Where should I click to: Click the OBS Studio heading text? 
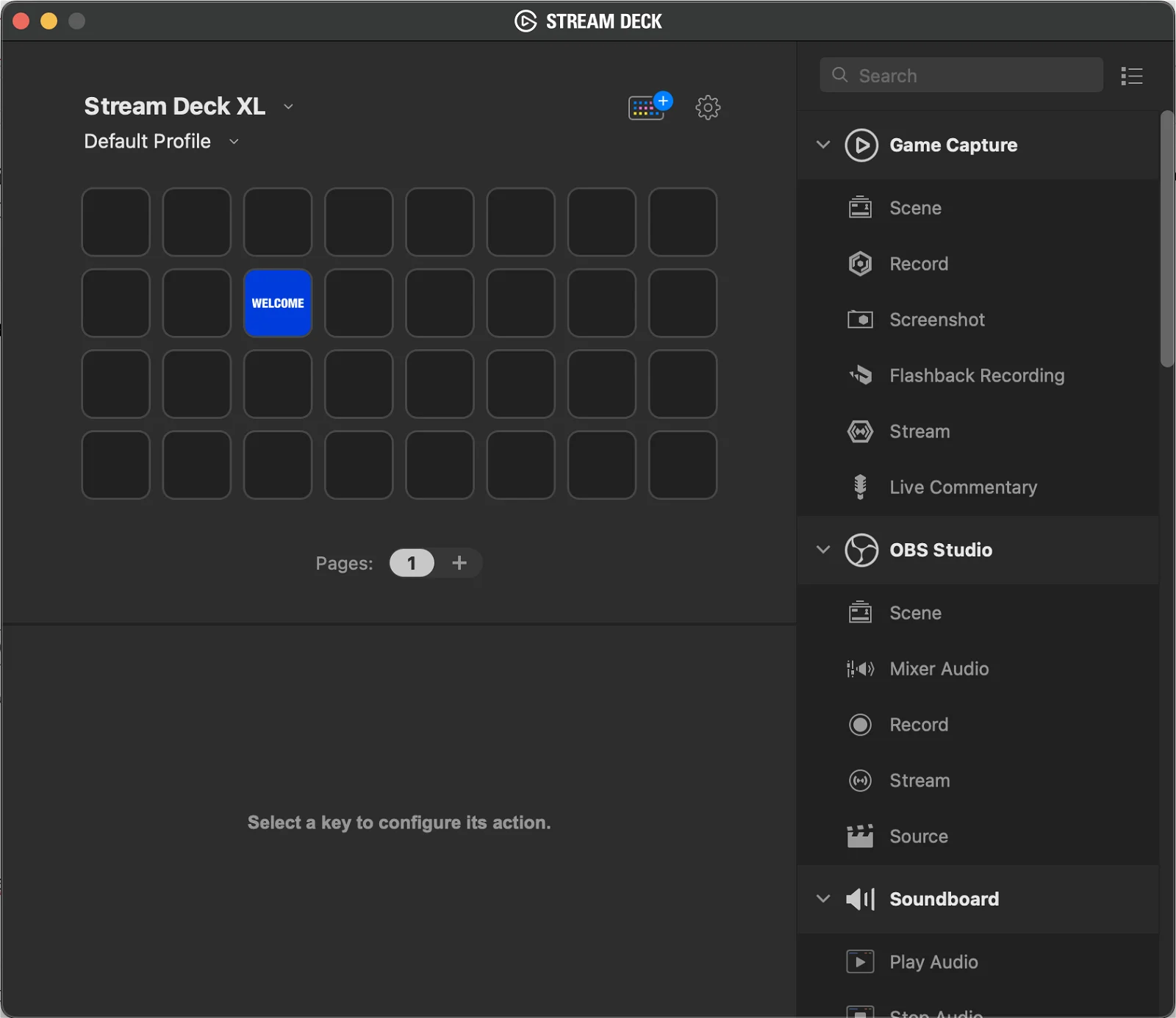pyautogui.click(x=941, y=550)
